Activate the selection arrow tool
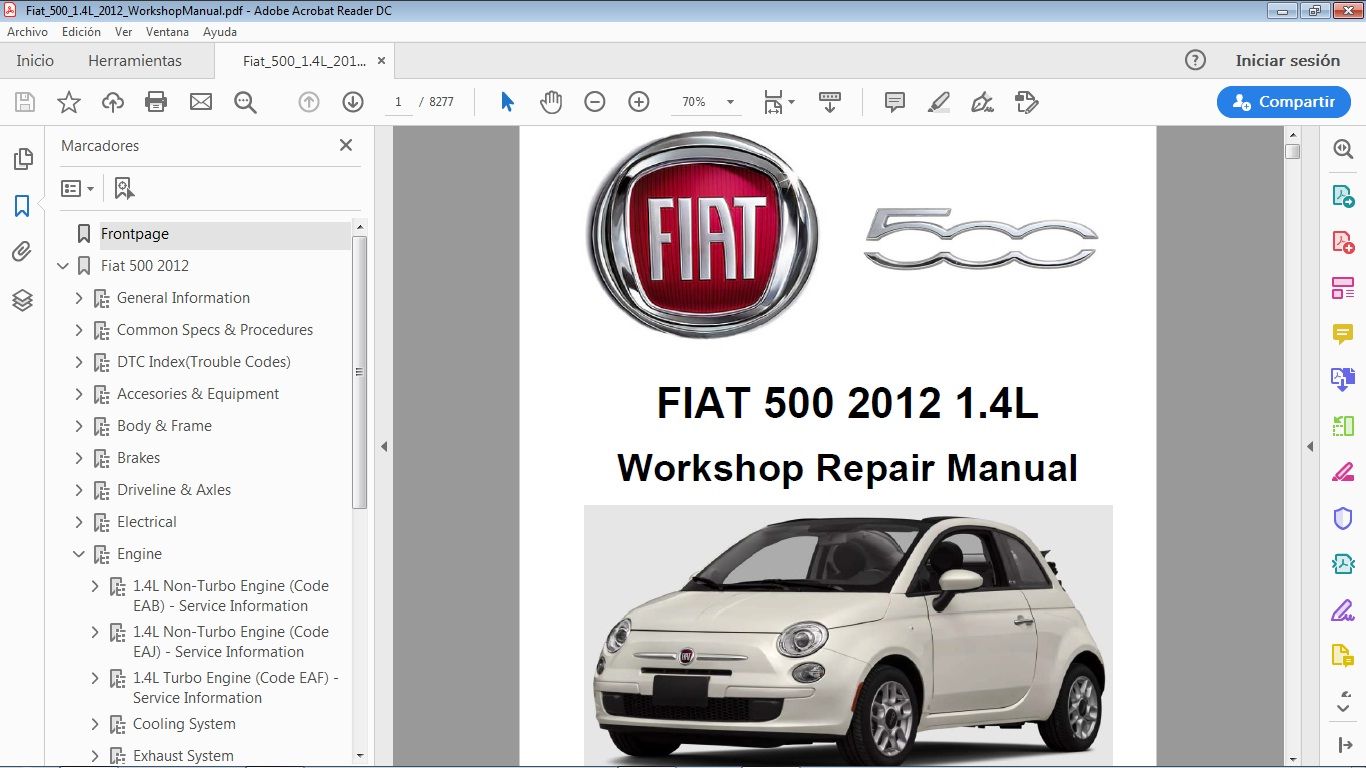 coord(507,102)
